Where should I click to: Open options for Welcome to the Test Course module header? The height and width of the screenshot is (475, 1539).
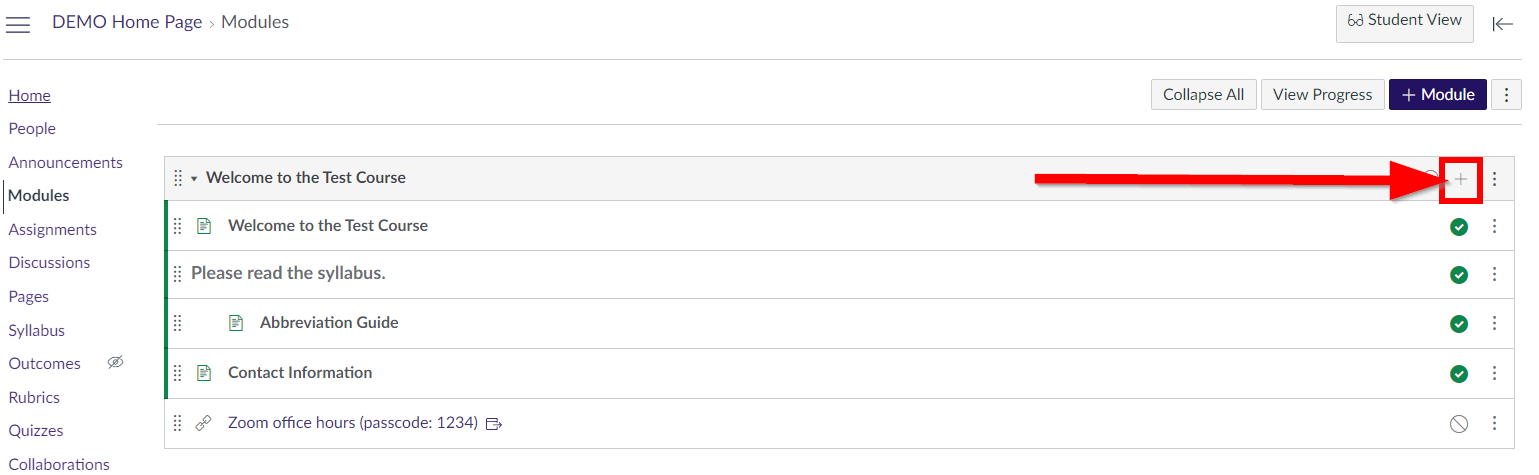[x=1495, y=179]
